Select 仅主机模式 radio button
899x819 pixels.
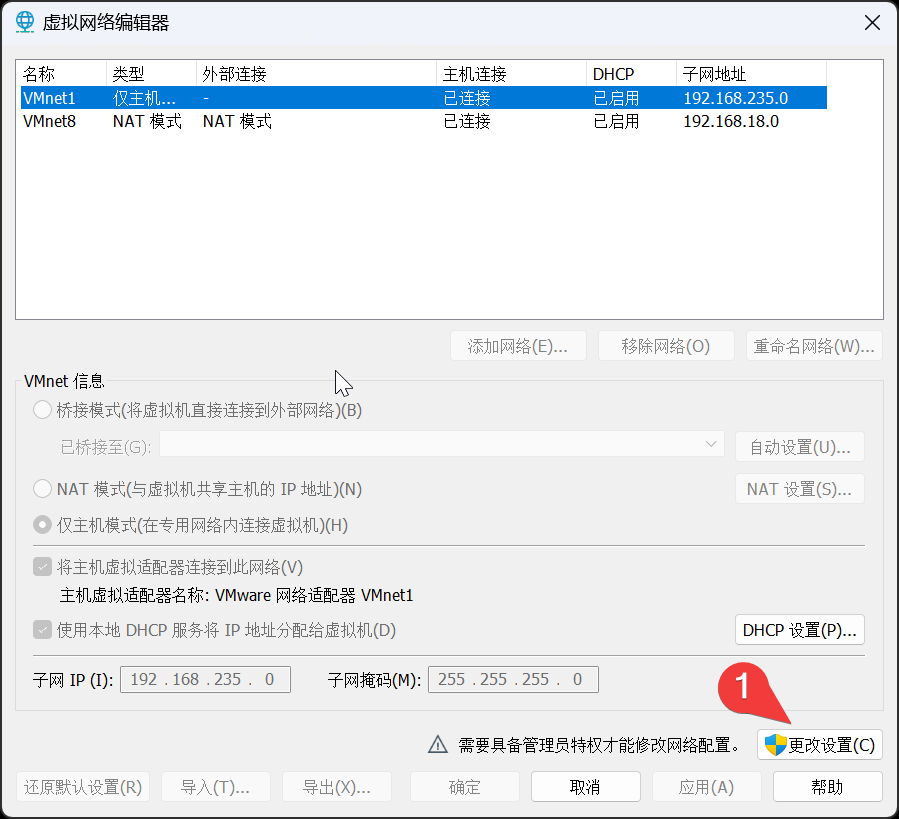(x=42, y=525)
